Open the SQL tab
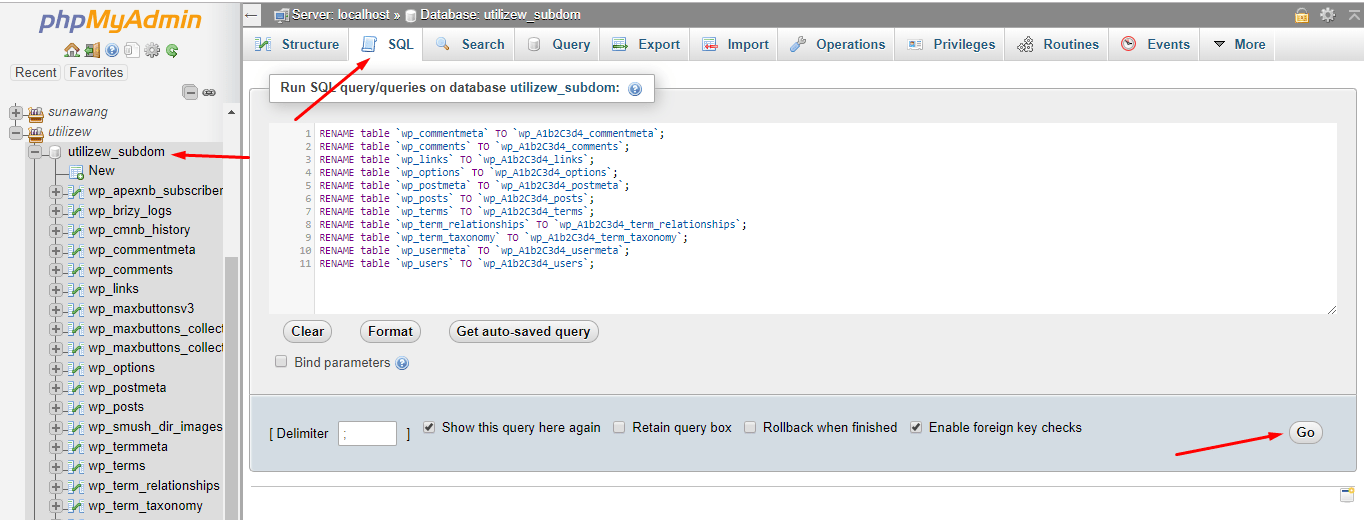 click(387, 44)
